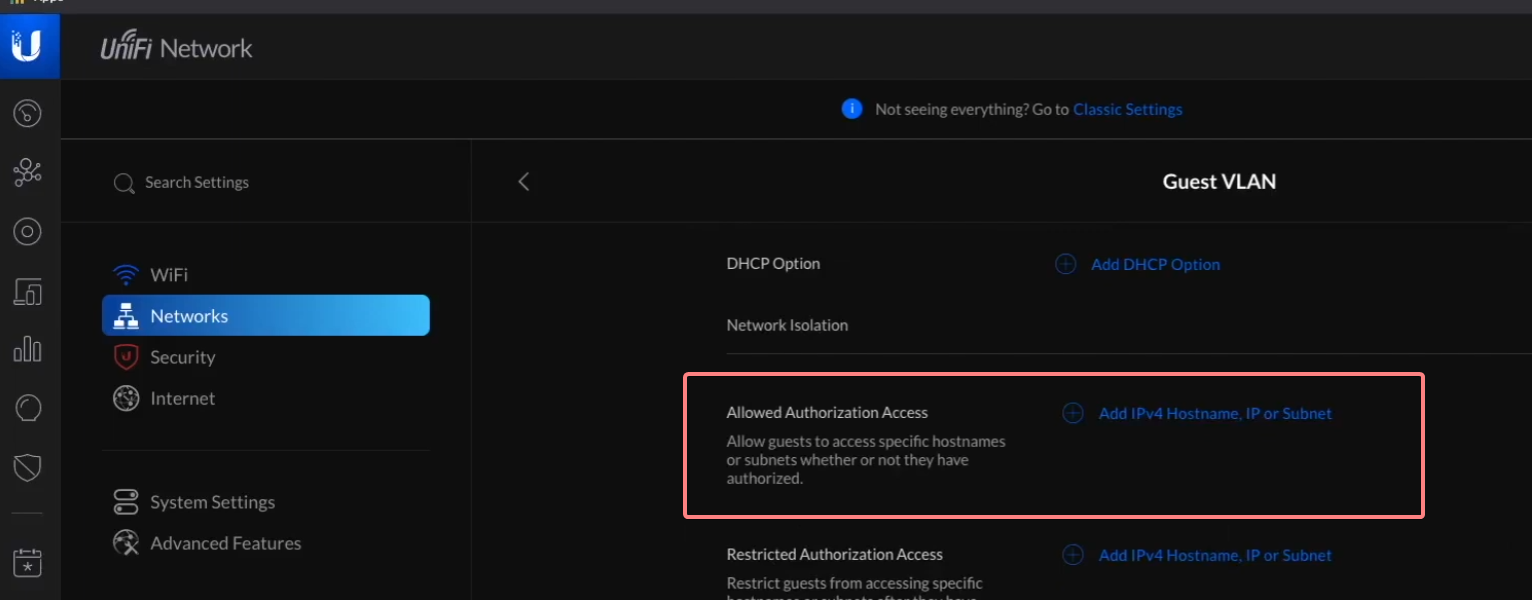Open the Topology icon in sidebar
Image resolution: width=1532 pixels, height=600 pixels.
point(27,173)
